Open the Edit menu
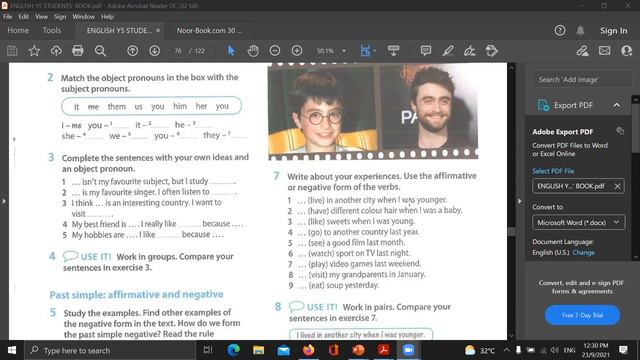This screenshot has height=360, width=640. click(x=24, y=17)
